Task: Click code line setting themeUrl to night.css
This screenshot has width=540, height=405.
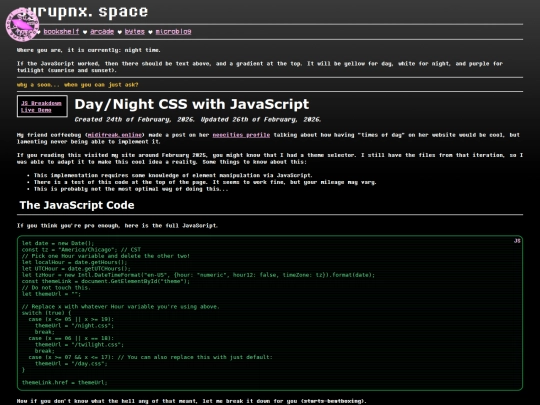Action: 74,325
